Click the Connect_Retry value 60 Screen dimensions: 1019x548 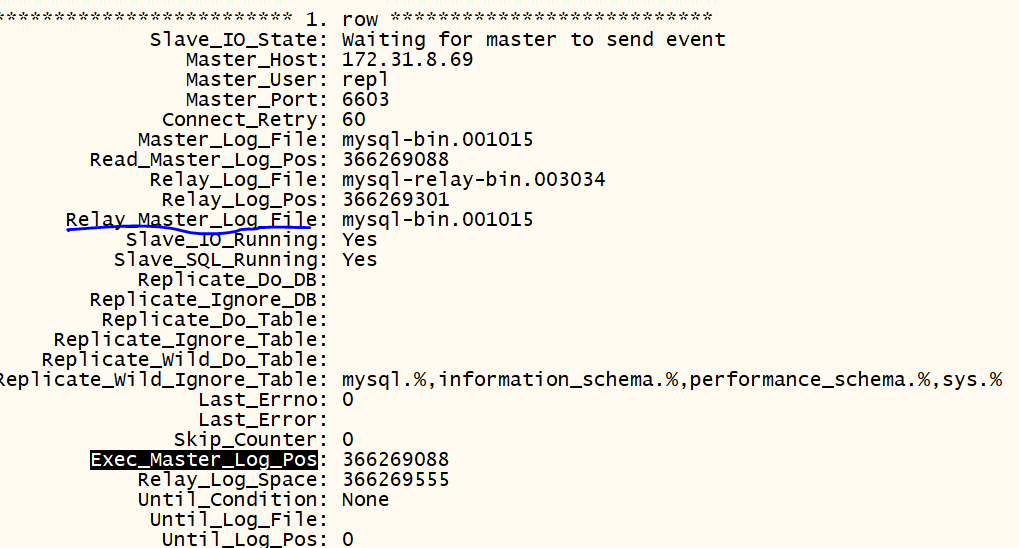(x=353, y=120)
